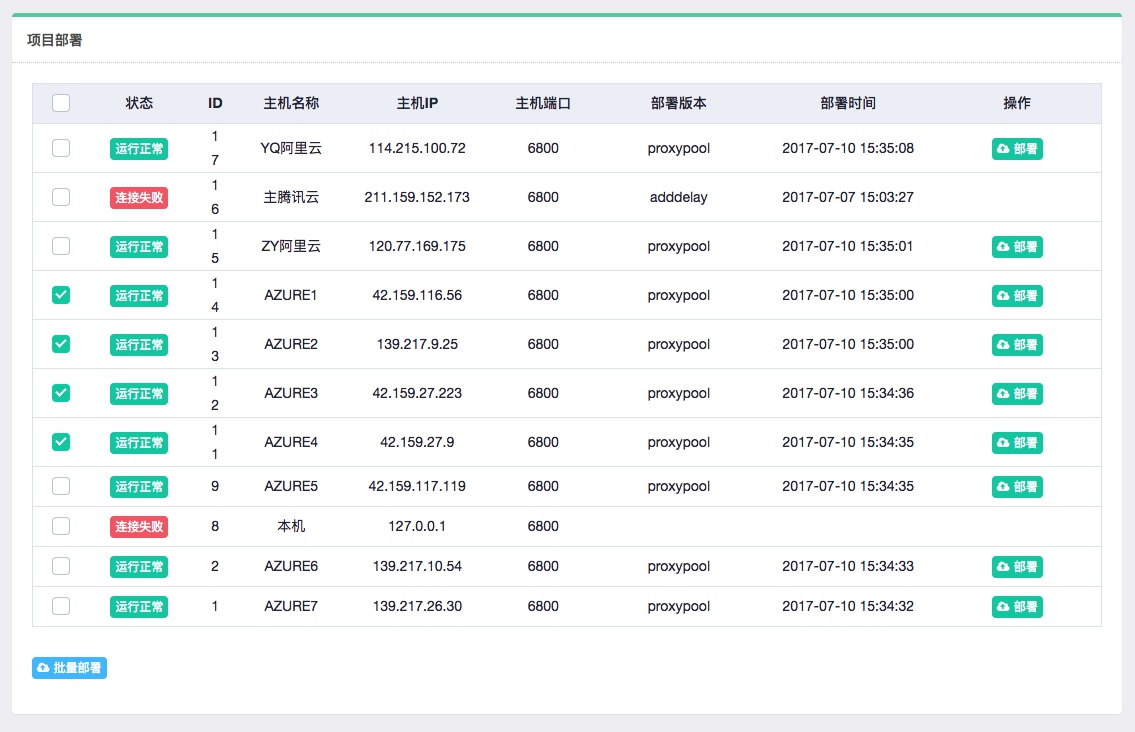Click IP address 211.159.152.173
Screen dimensions: 1135x732
417,197
